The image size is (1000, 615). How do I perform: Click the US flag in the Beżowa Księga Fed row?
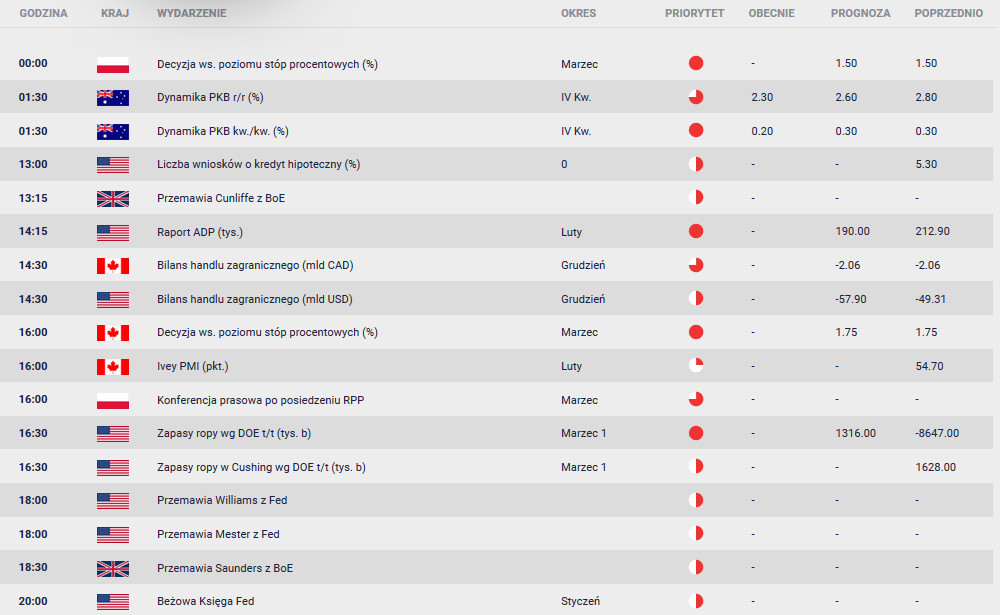(113, 602)
